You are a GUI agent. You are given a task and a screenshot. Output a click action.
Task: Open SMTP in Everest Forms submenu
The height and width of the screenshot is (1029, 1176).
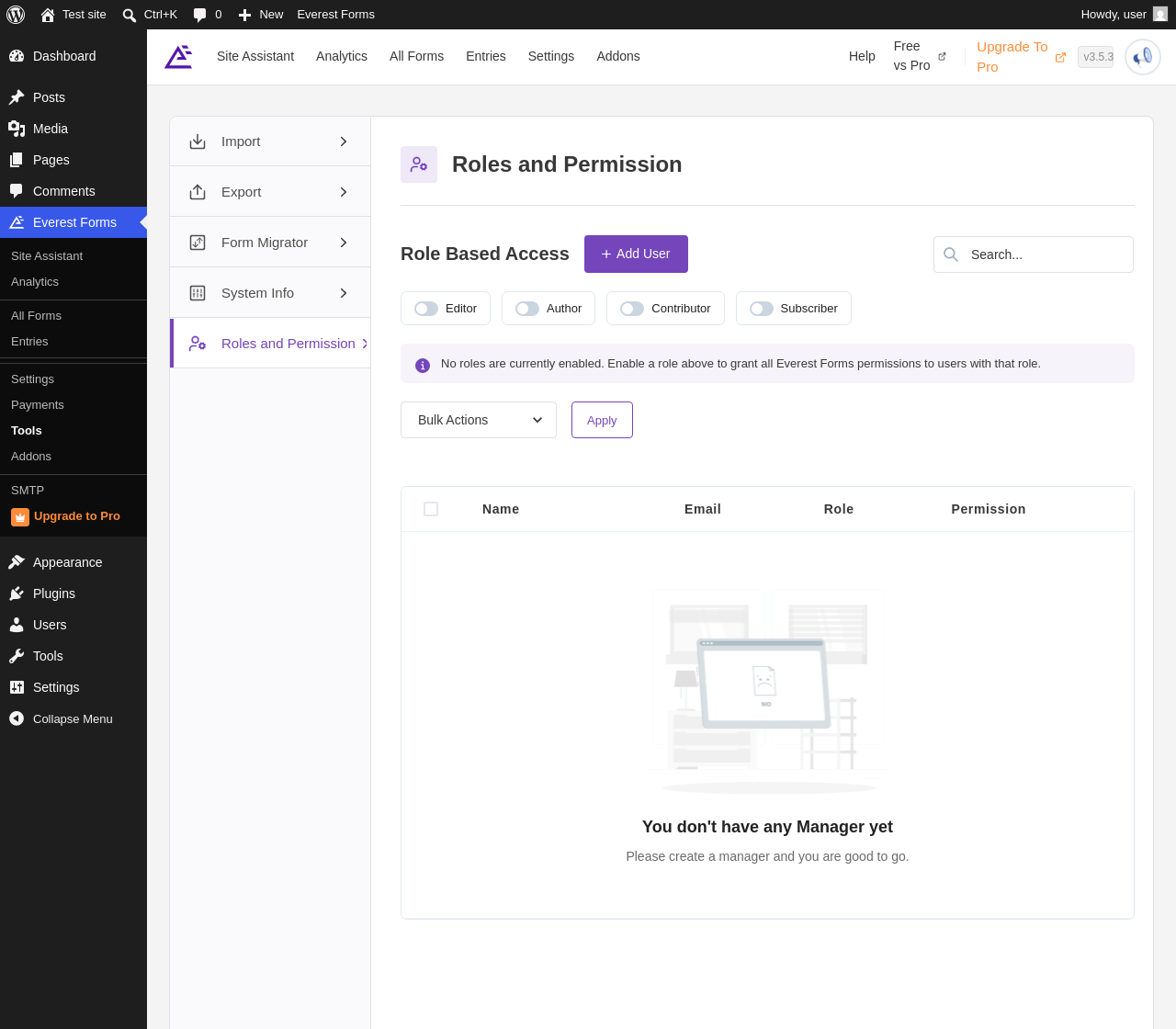click(x=28, y=491)
